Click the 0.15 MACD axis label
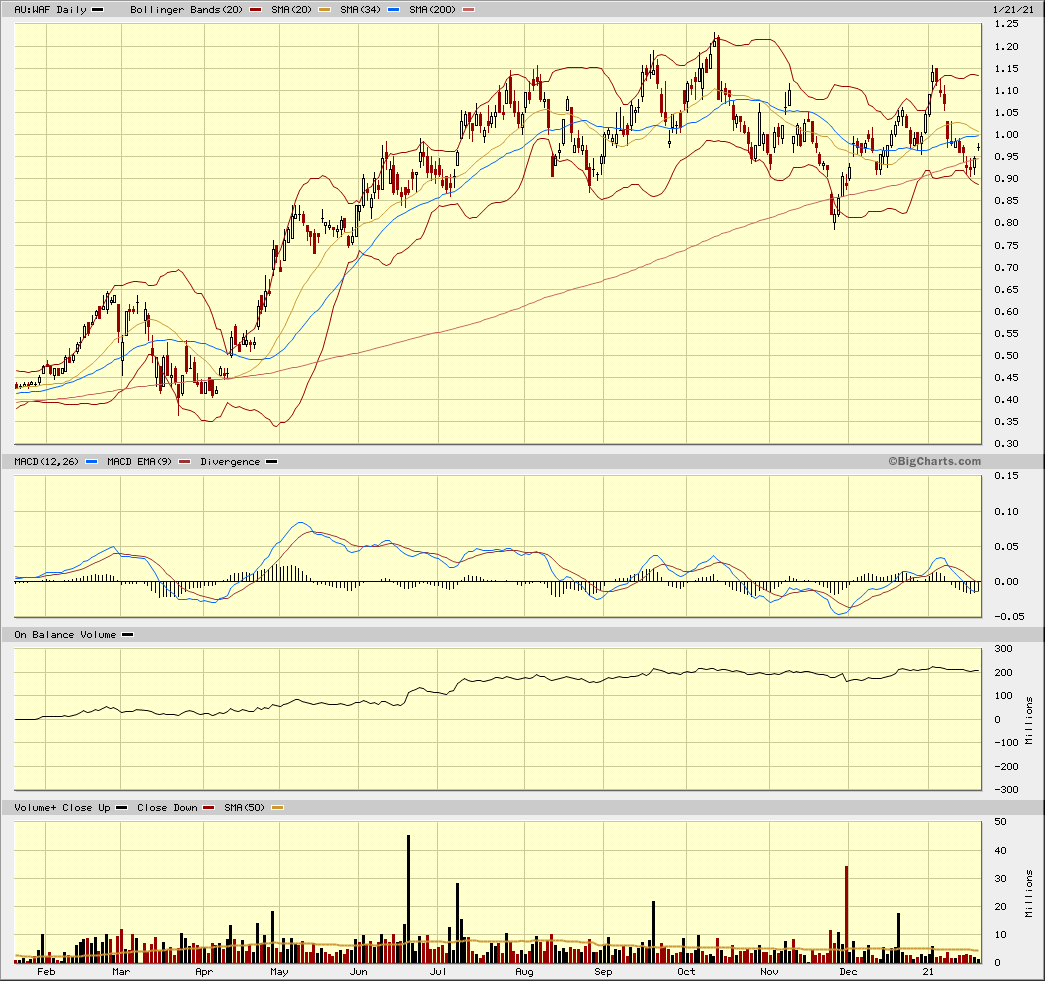The image size is (1045, 981). [x=1006, y=476]
